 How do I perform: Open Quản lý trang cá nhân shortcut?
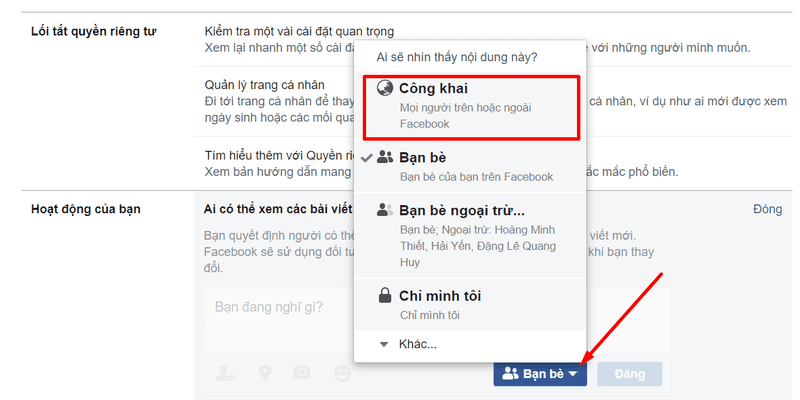(264, 85)
